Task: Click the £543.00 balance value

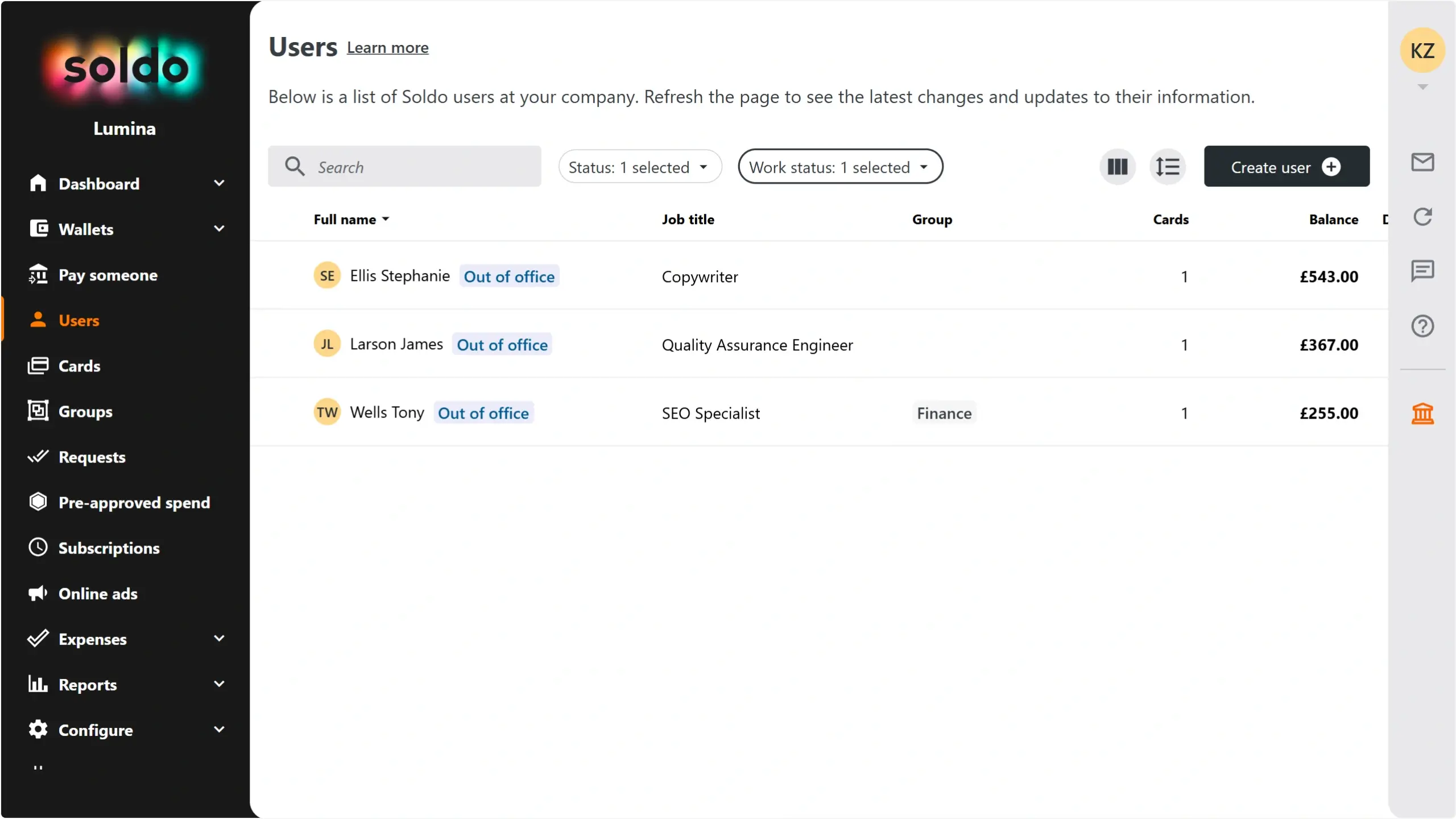Action: pos(1329,276)
